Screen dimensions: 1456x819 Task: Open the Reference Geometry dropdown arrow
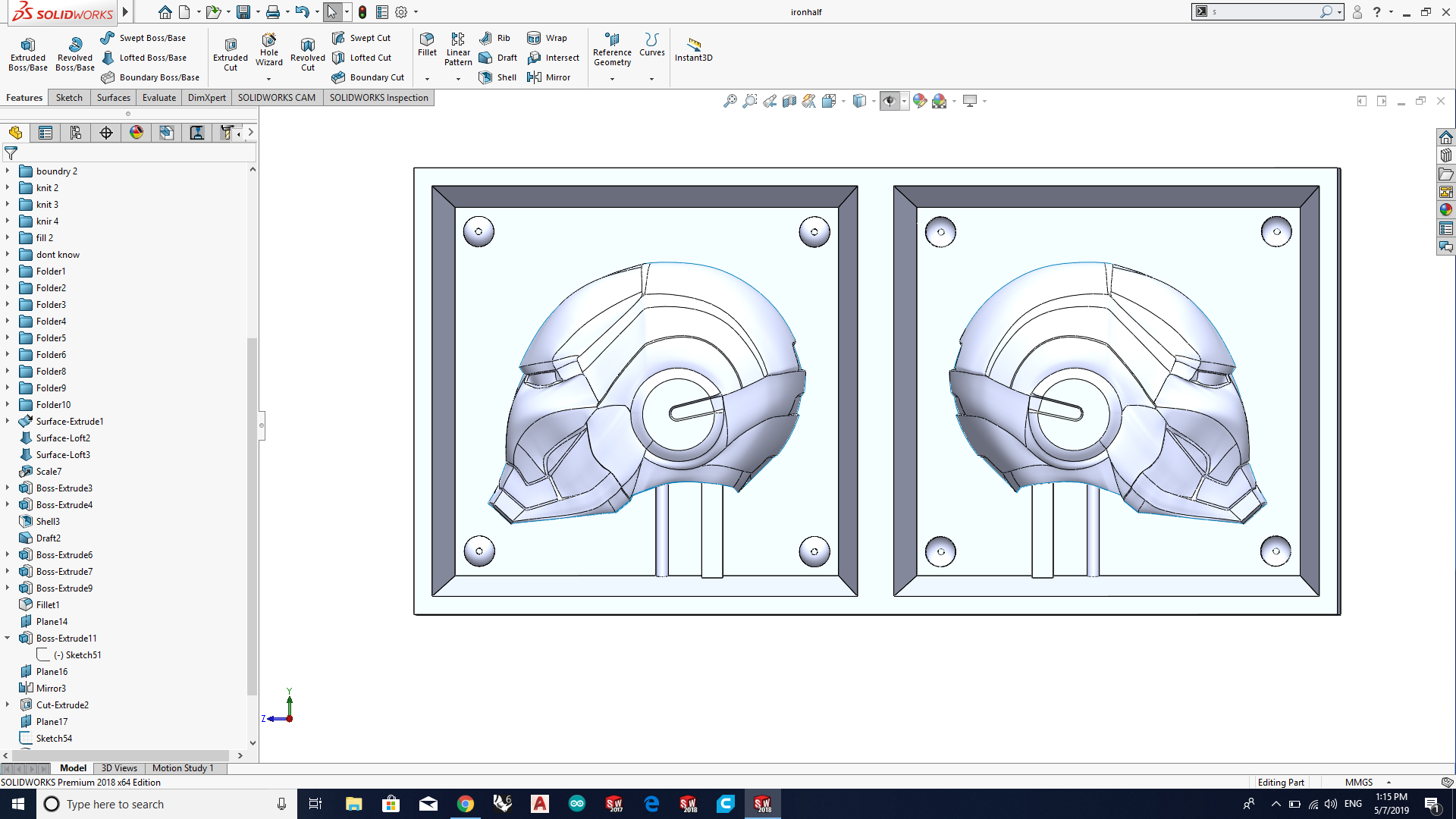click(x=612, y=79)
